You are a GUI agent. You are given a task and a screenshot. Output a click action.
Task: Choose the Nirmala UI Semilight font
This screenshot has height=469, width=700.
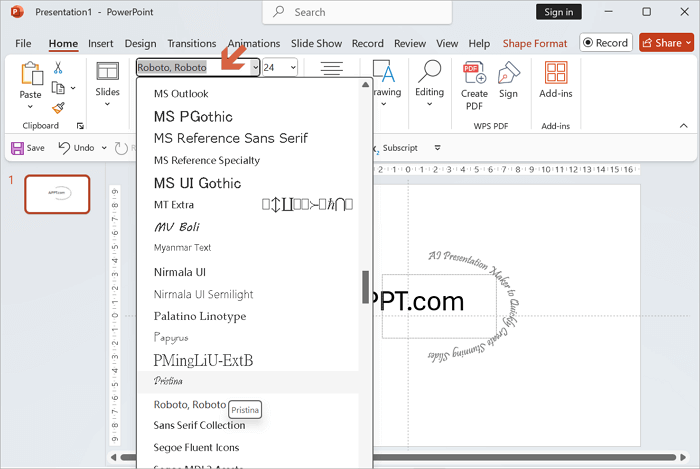pyautogui.click(x=248, y=294)
